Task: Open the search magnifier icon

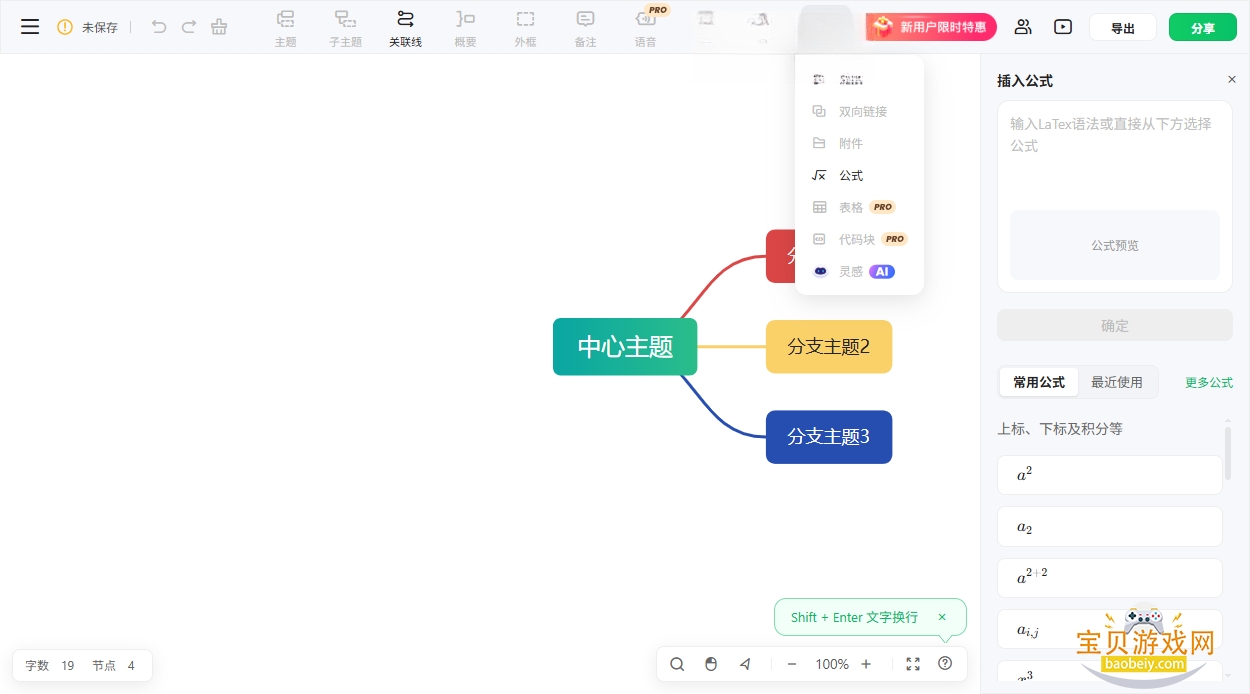Action: coord(677,664)
